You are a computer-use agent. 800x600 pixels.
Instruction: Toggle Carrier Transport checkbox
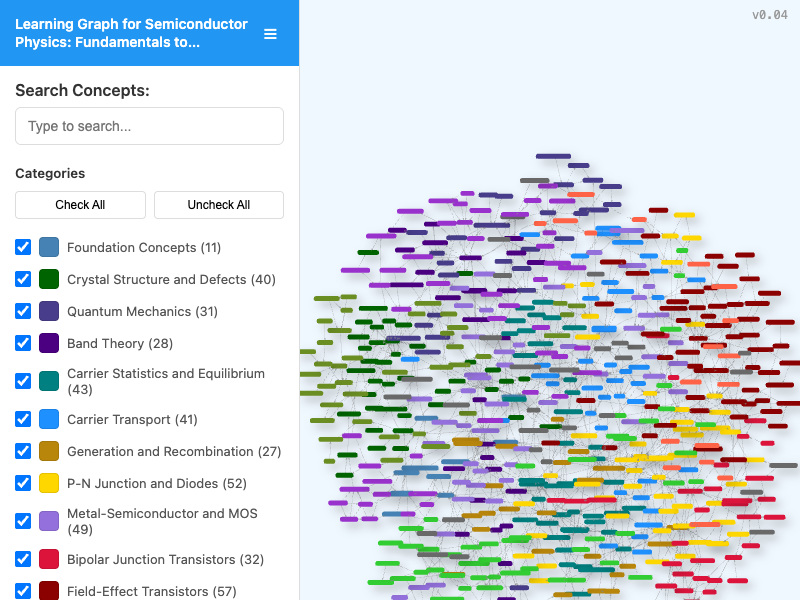(x=23, y=419)
